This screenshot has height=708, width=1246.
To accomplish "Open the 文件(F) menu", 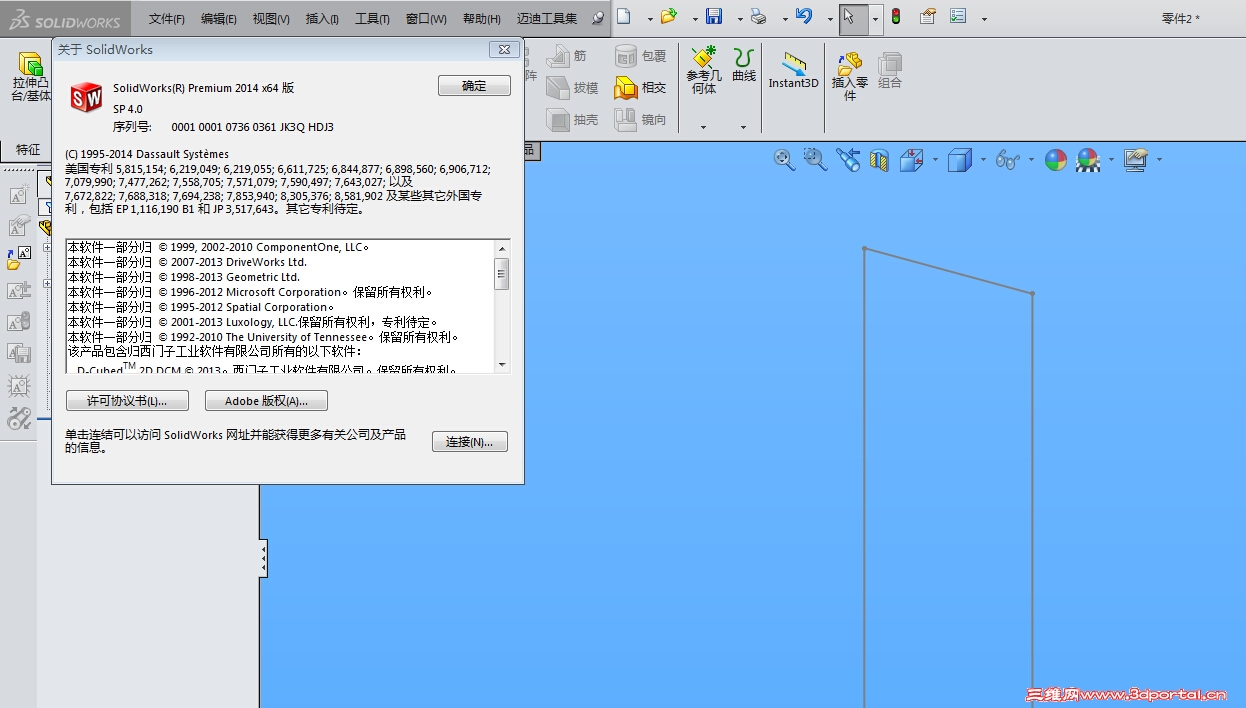I will 166,19.
